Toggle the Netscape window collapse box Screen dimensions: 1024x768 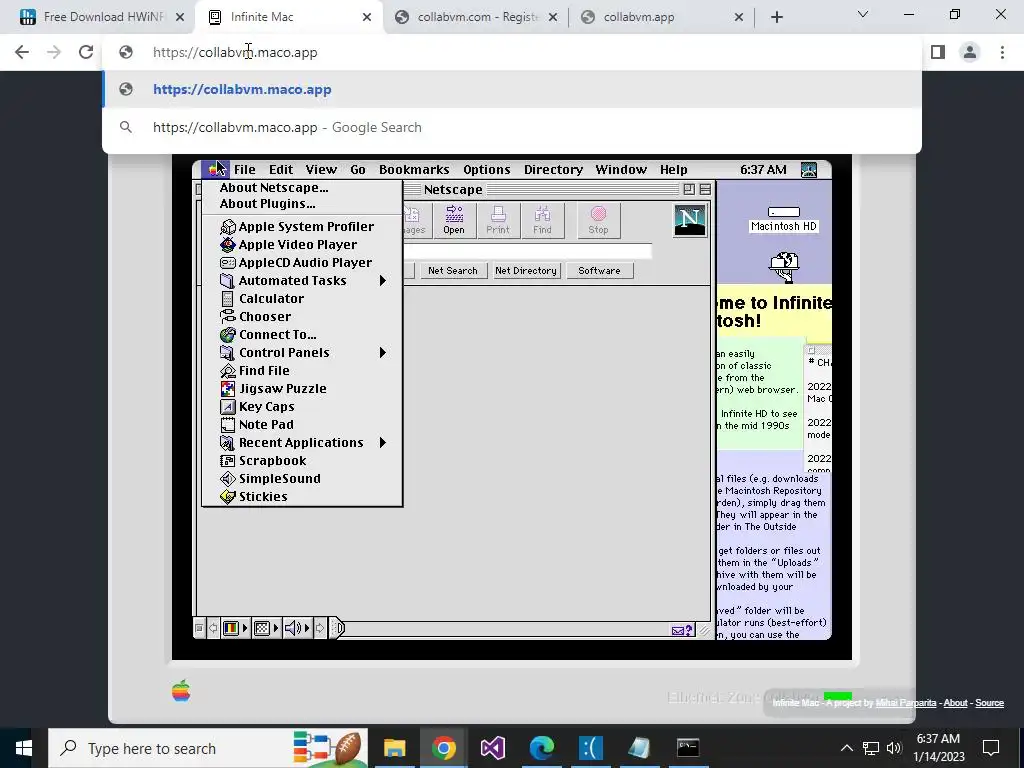point(705,189)
